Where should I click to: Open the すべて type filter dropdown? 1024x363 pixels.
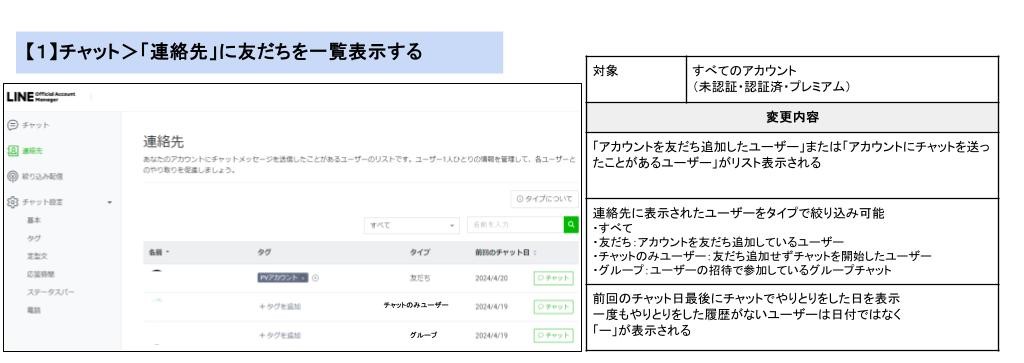pos(411,225)
